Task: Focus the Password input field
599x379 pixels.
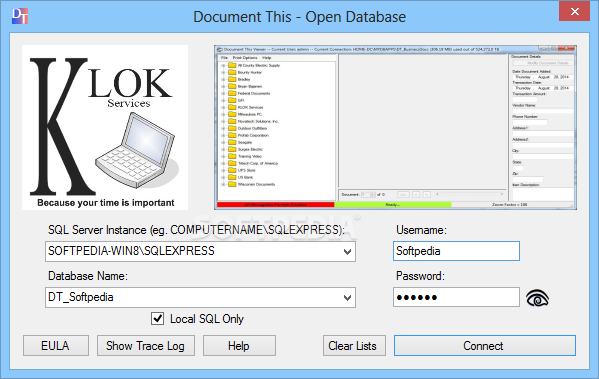Action: (456, 297)
